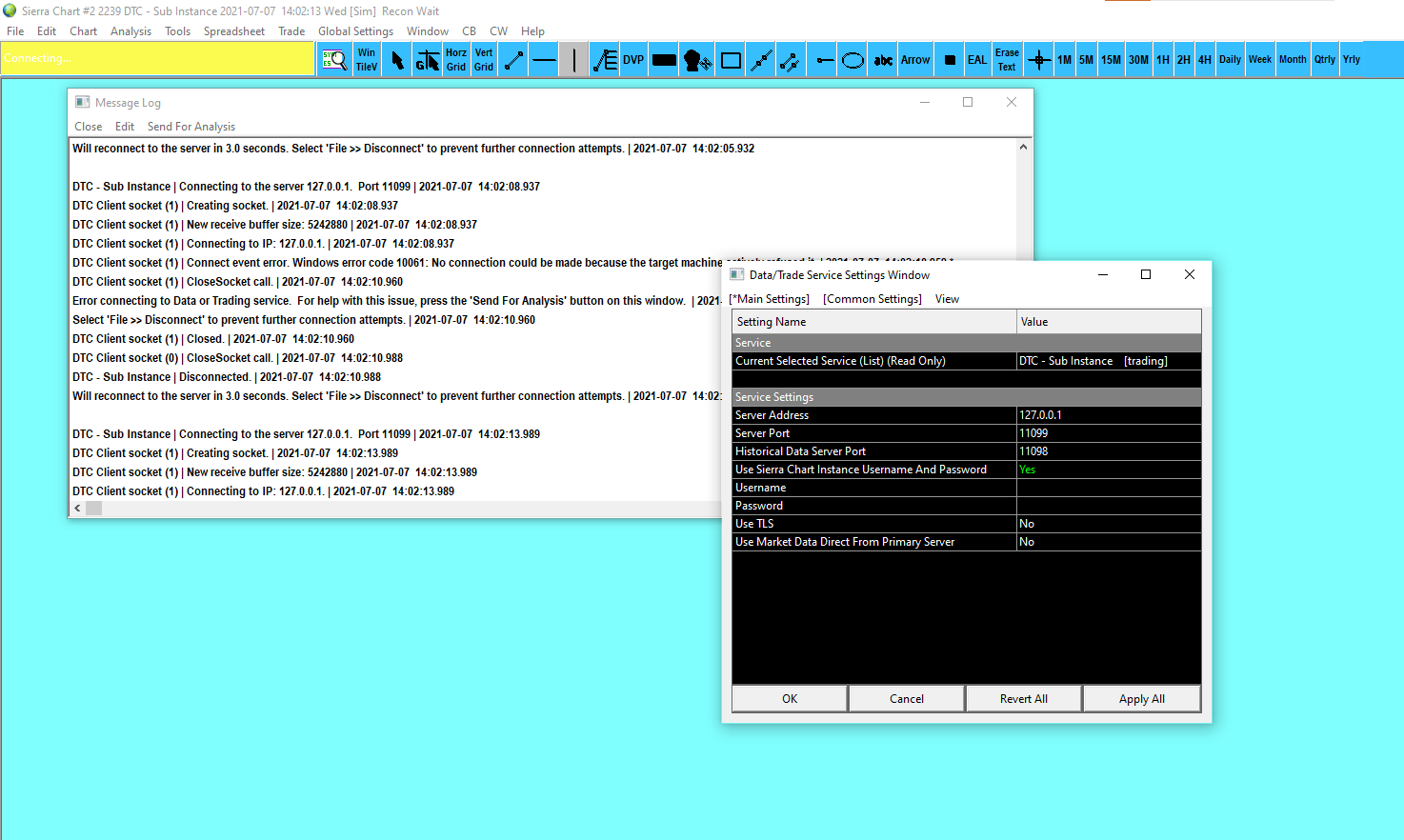1404x840 pixels.
Task: Switch to the Month timeframe
Action: click(x=1293, y=60)
